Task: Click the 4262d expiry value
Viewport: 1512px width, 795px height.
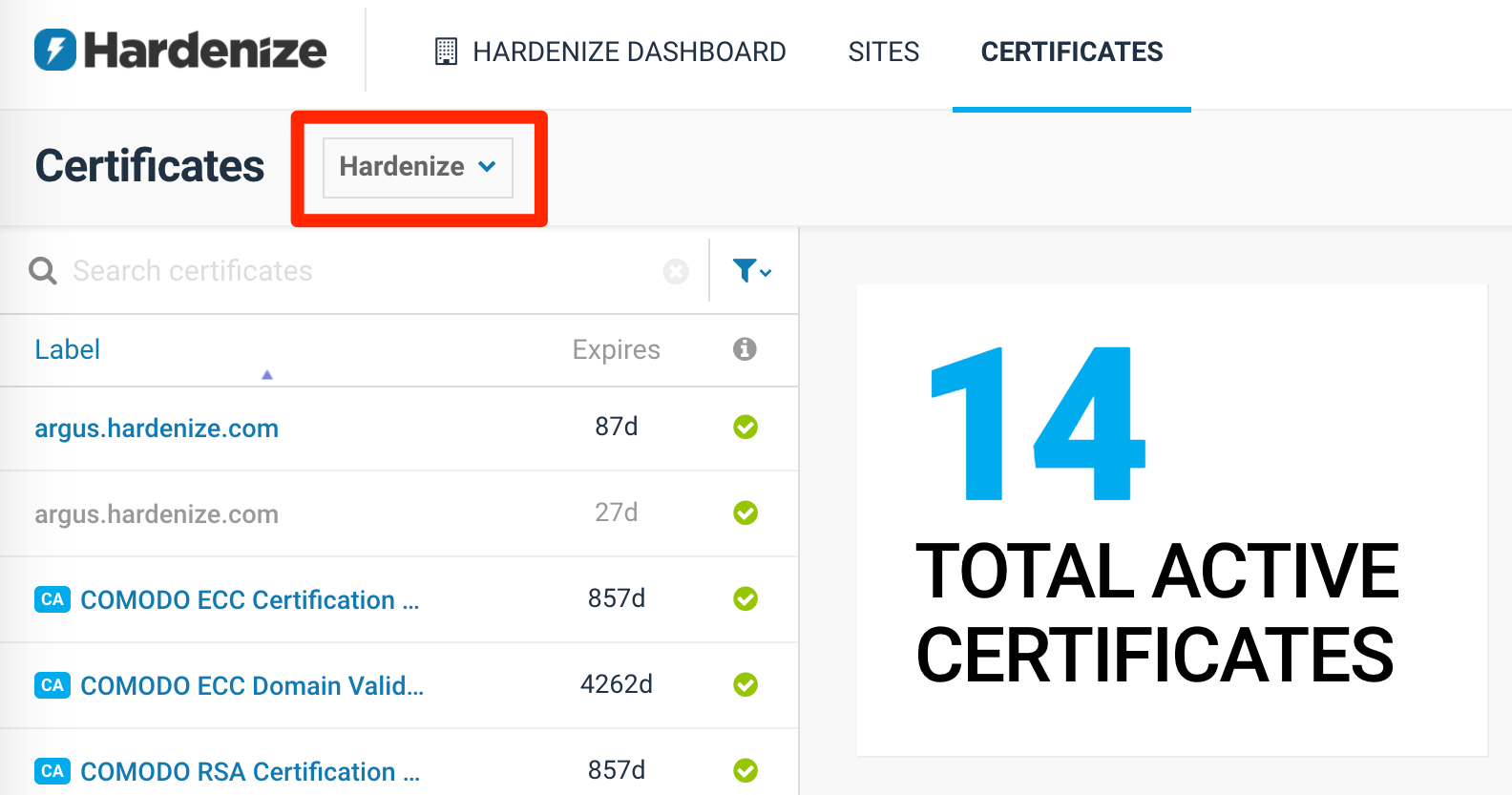Action: click(x=617, y=684)
